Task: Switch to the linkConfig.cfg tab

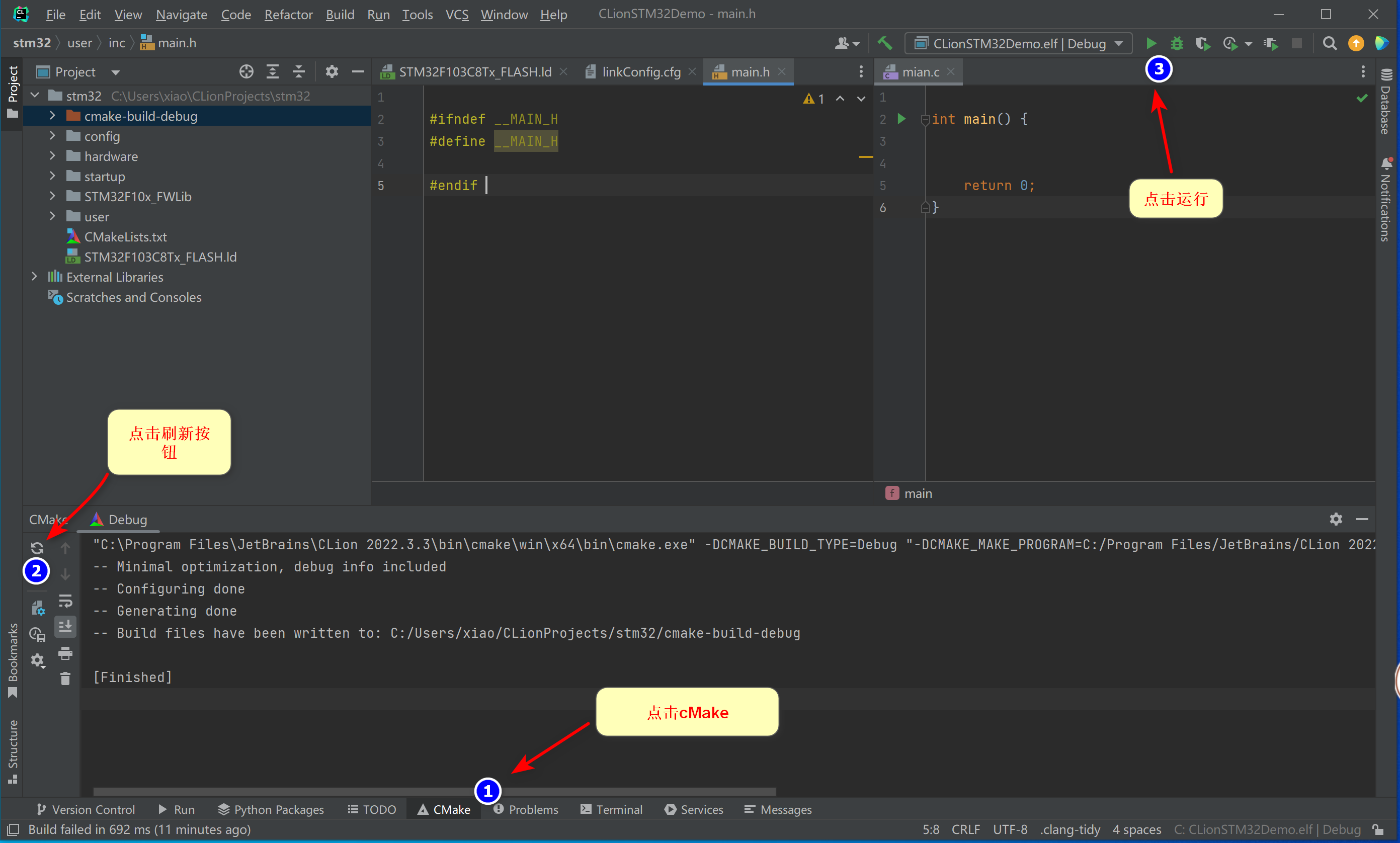Action: coord(641,71)
